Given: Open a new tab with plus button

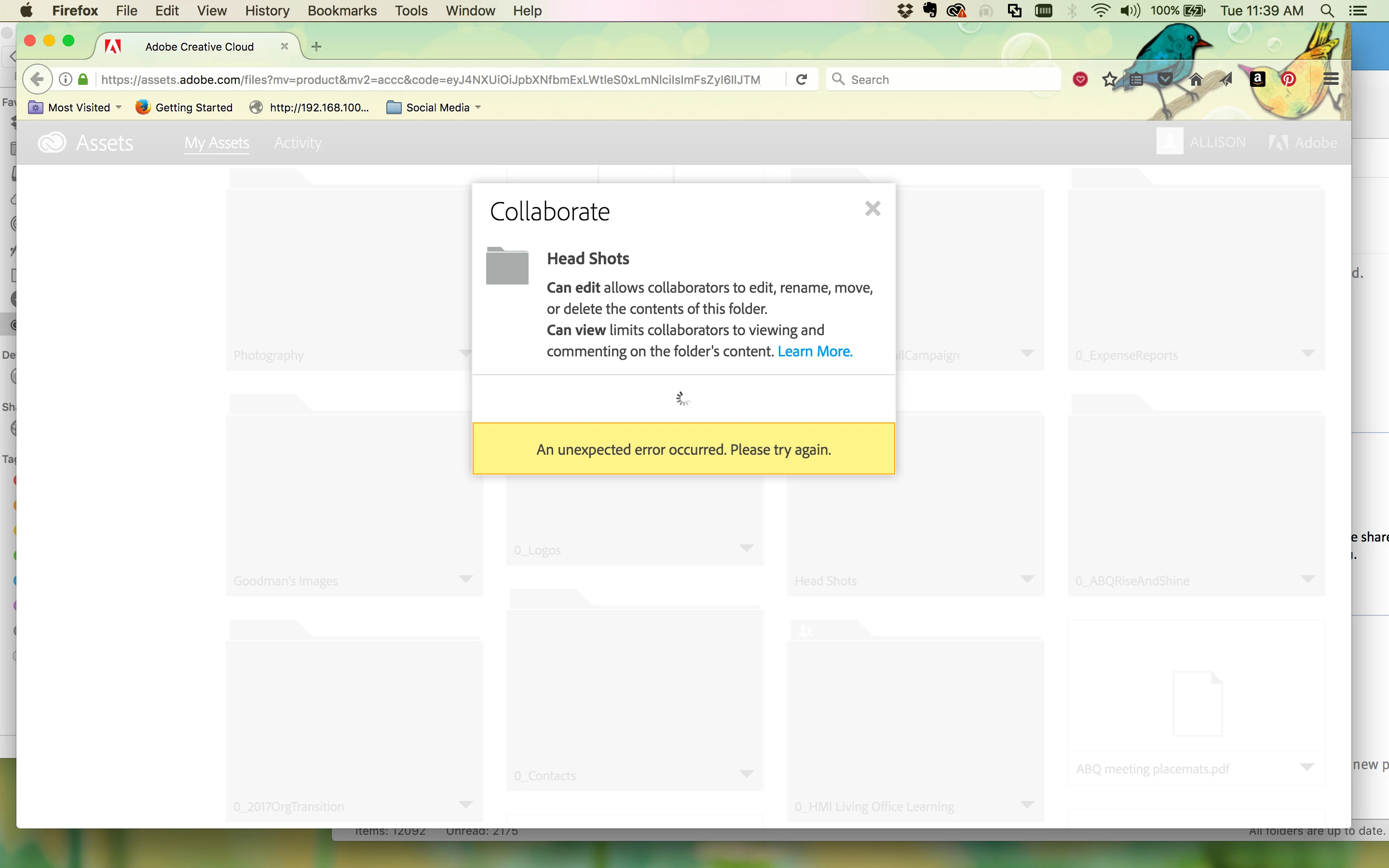Looking at the screenshot, I should coord(316,46).
